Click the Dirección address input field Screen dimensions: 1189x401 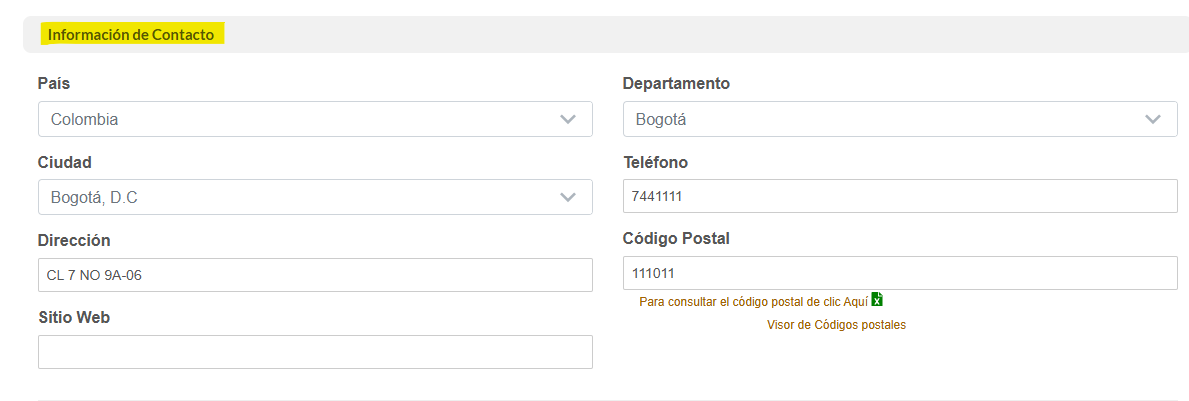click(315, 275)
